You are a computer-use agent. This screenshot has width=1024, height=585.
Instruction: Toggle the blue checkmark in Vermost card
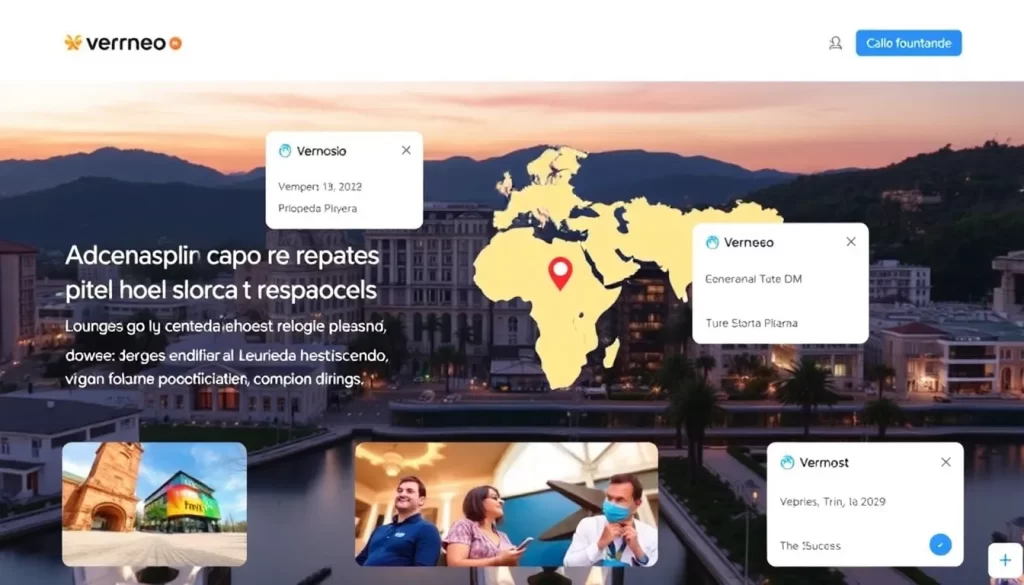tap(940, 544)
